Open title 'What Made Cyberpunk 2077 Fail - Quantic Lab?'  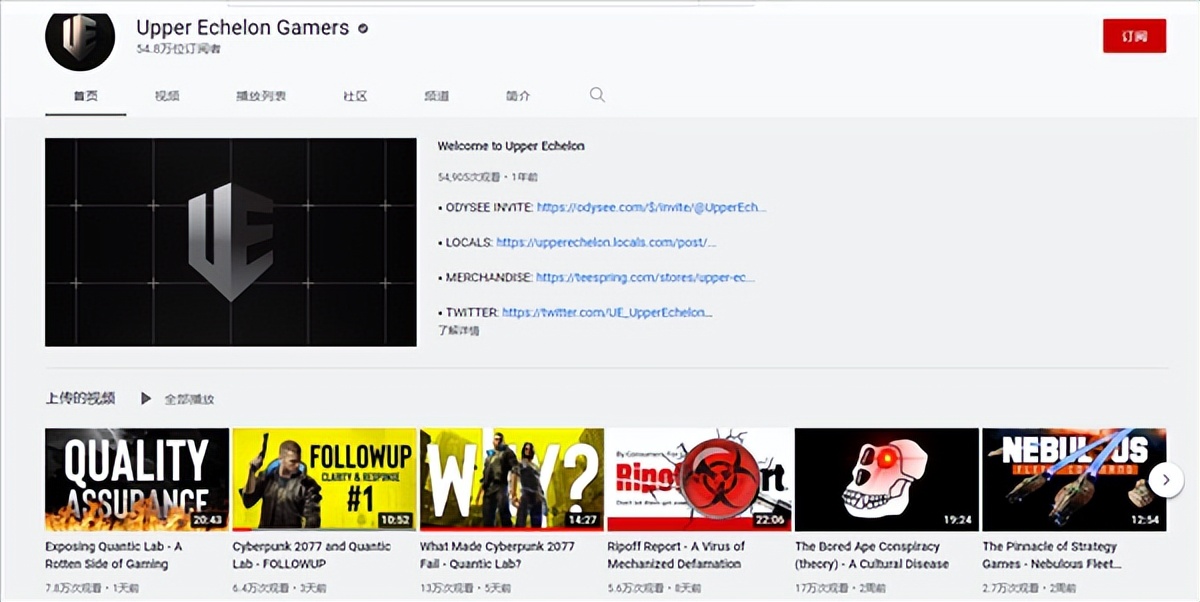pyautogui.click(x=497, y=555)
